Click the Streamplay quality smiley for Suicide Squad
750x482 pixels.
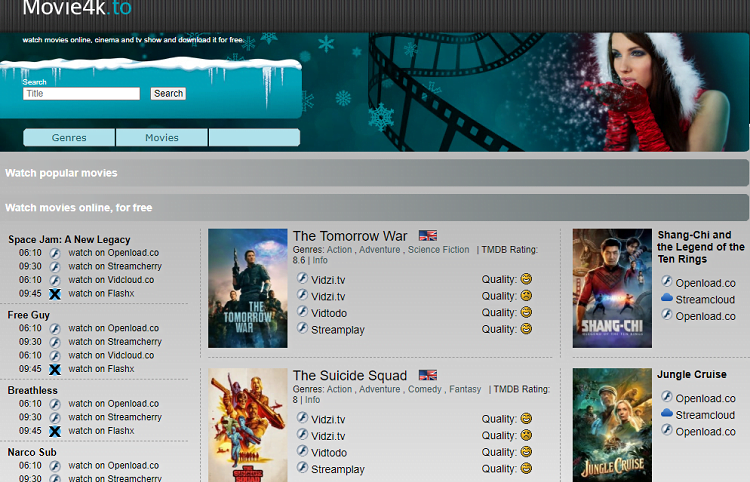526,469
